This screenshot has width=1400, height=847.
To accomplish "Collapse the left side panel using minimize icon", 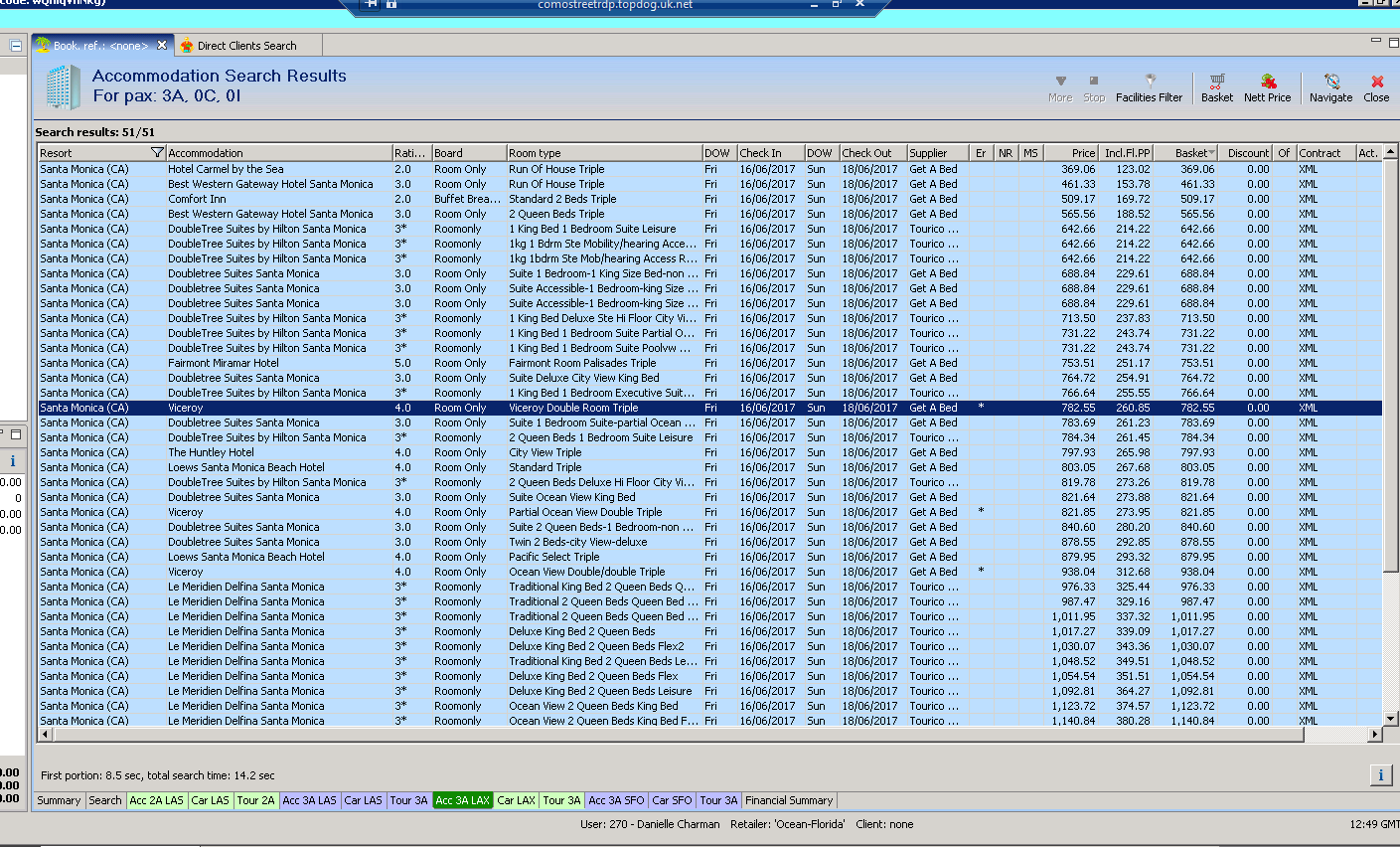I will click(15, 46).
